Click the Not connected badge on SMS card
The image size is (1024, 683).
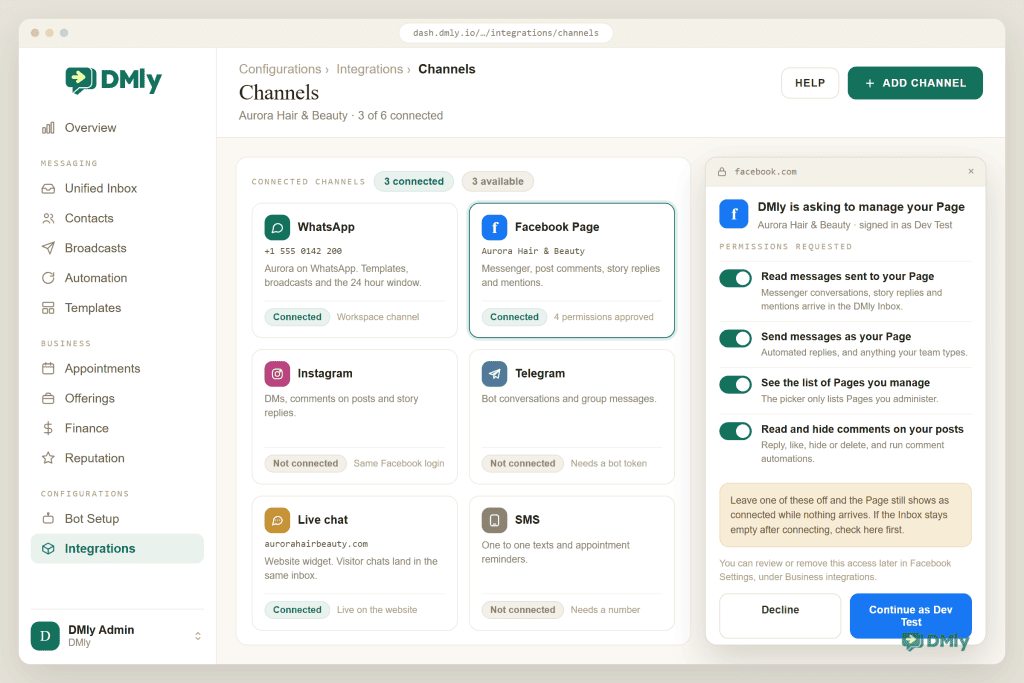(x=522, y=610)
